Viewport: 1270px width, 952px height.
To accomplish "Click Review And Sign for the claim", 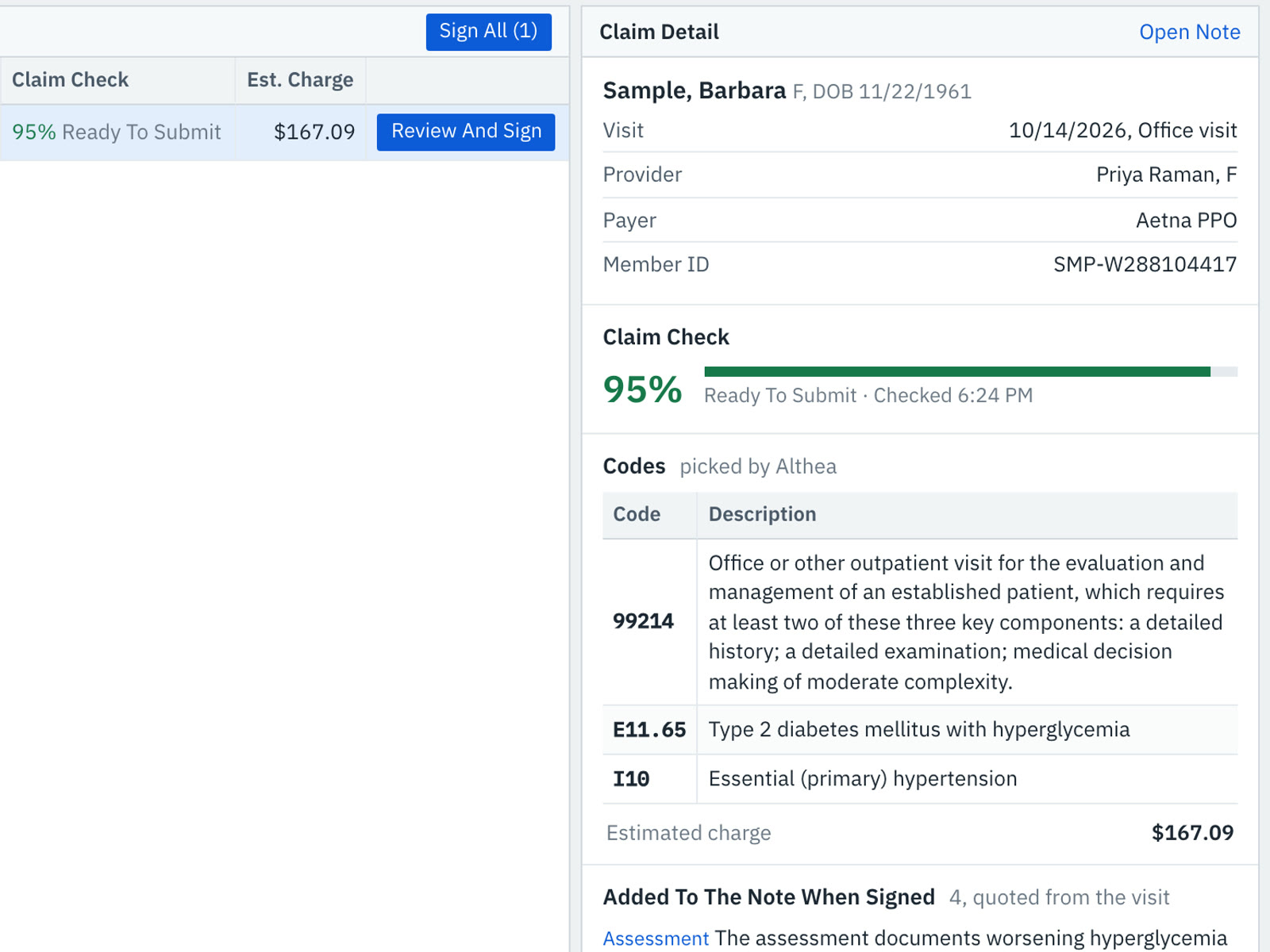I will [466, 132].
